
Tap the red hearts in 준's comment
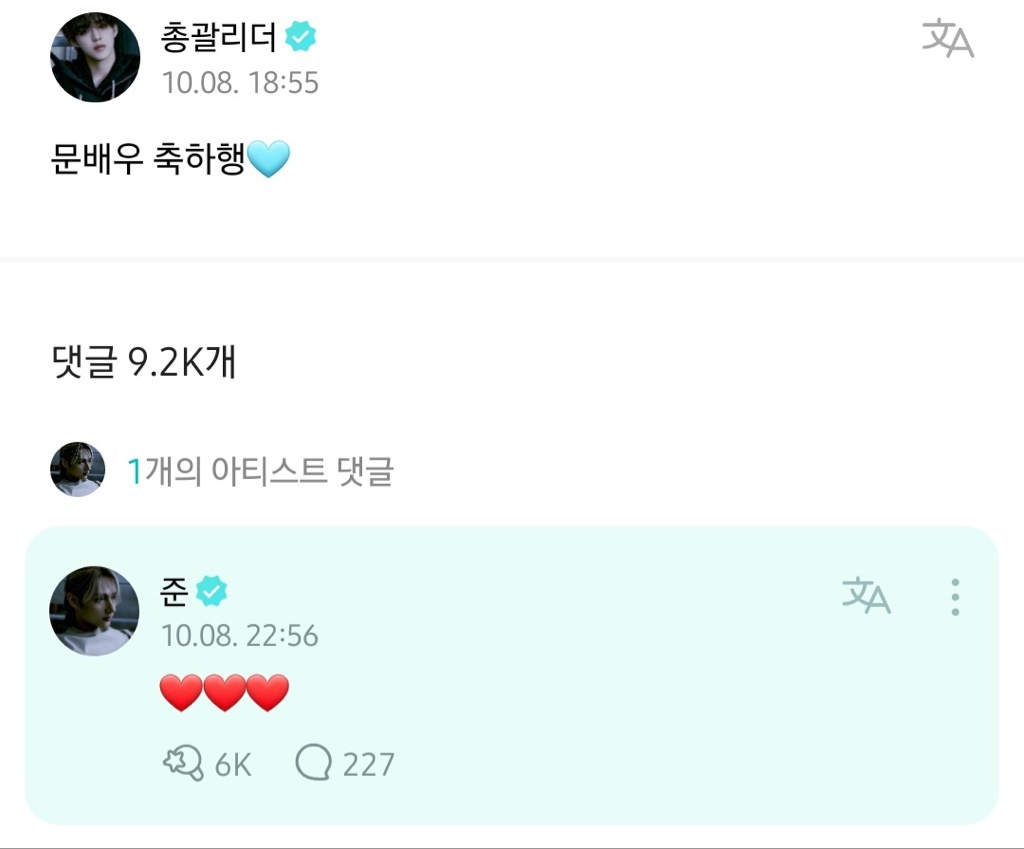pyautogui.click(x=224, y=693)
